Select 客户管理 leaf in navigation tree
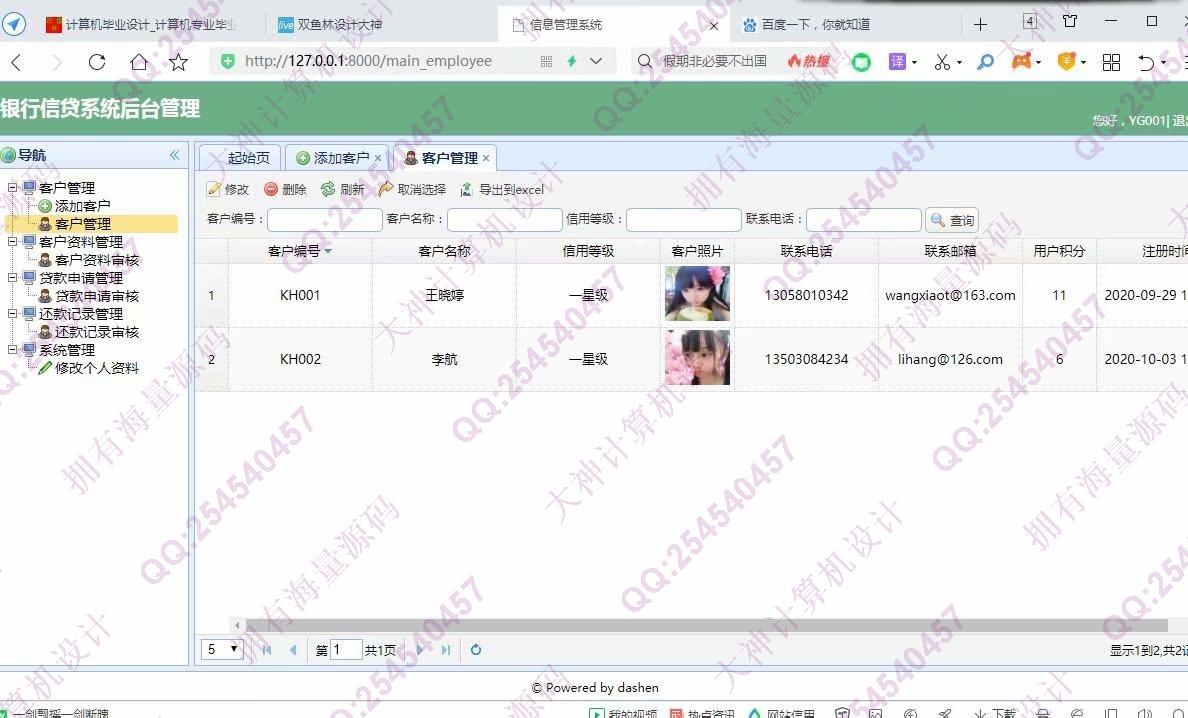The height and width of the screenshot is (718, 1188). tap(83, 224)
